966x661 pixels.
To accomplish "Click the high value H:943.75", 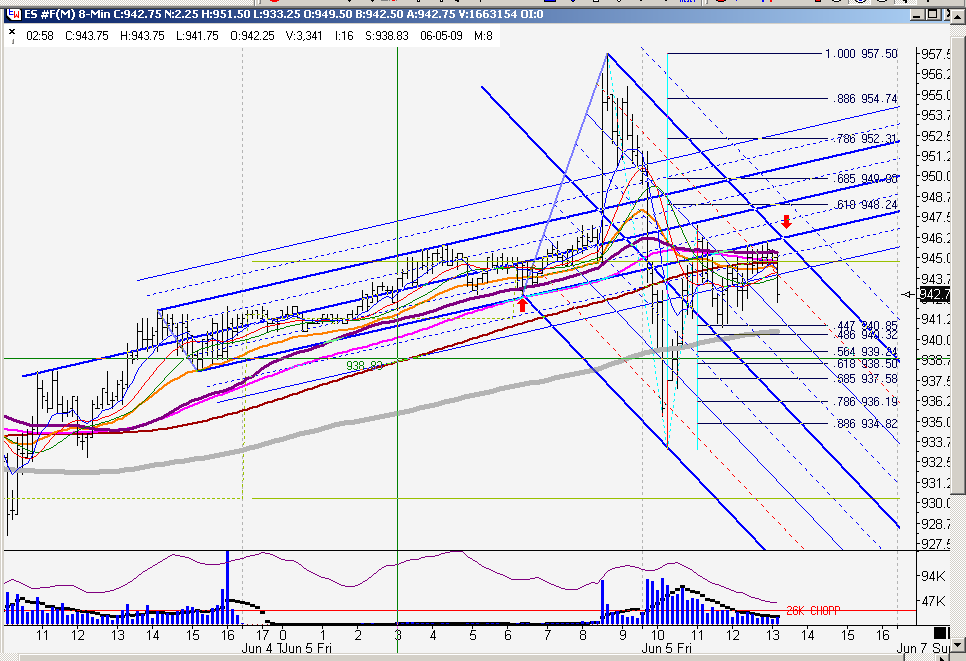I will 142,36.
